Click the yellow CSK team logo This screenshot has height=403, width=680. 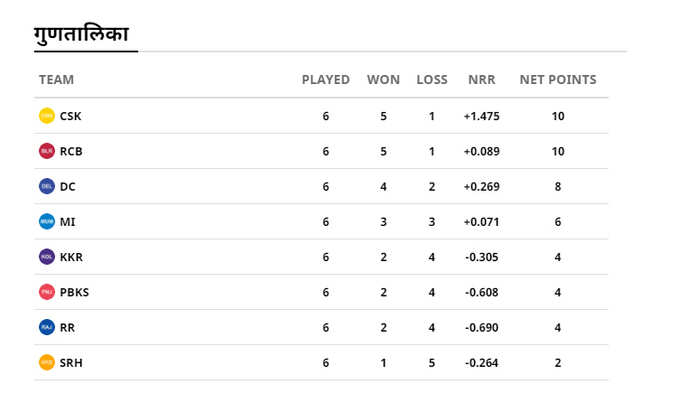[x=47, y=116]
